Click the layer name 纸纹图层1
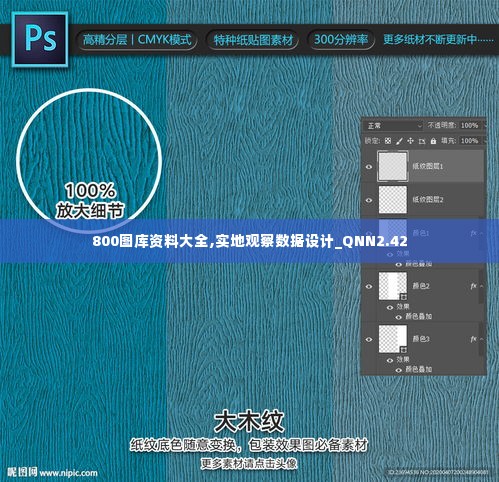This screenshot has width=499, height=482. [x=428, y=166]
